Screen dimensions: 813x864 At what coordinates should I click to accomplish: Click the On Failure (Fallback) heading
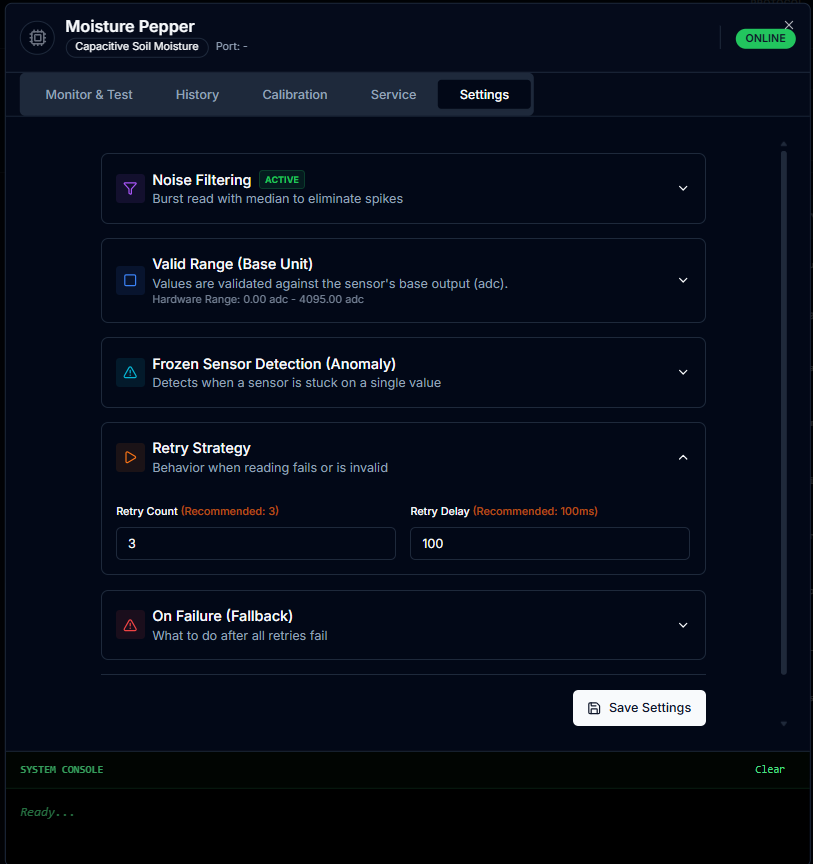click(x=223, y=616)
